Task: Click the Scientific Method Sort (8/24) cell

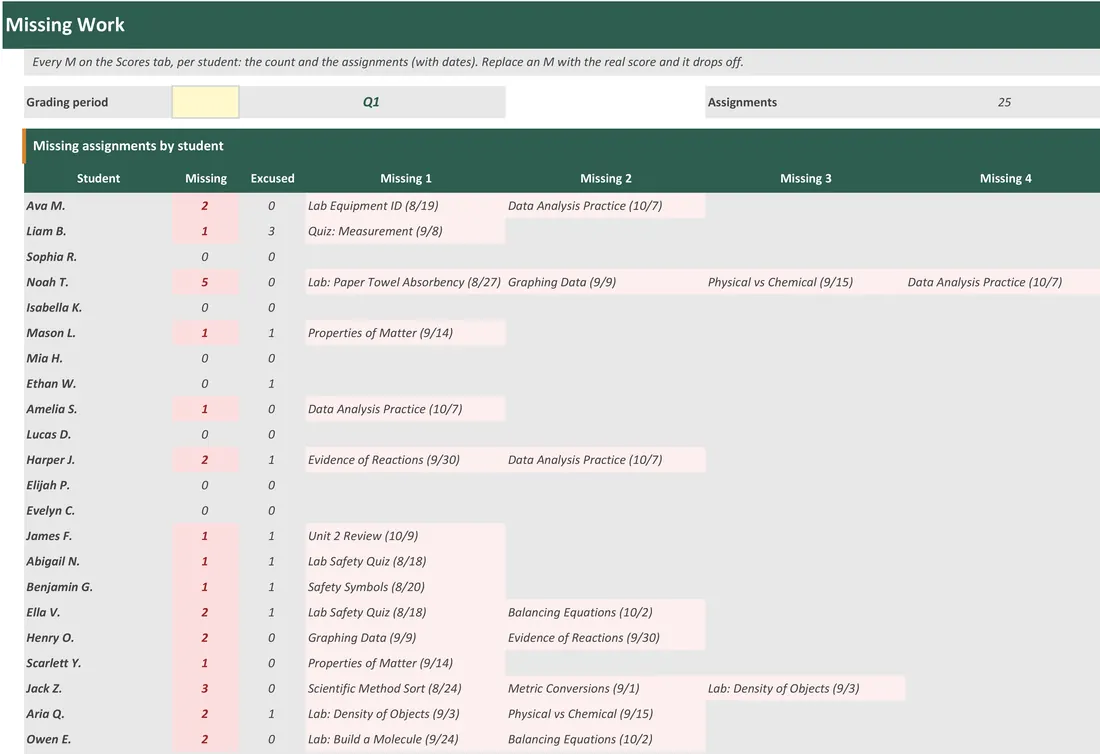Action: 405,688
